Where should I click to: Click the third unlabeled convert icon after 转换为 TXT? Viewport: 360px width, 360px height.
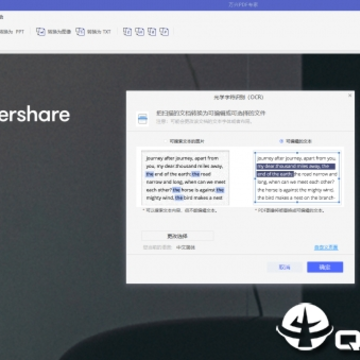click(152, 32)
